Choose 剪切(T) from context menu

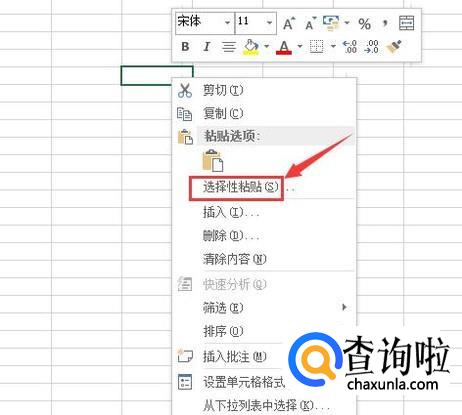click(x=223, y=90)
